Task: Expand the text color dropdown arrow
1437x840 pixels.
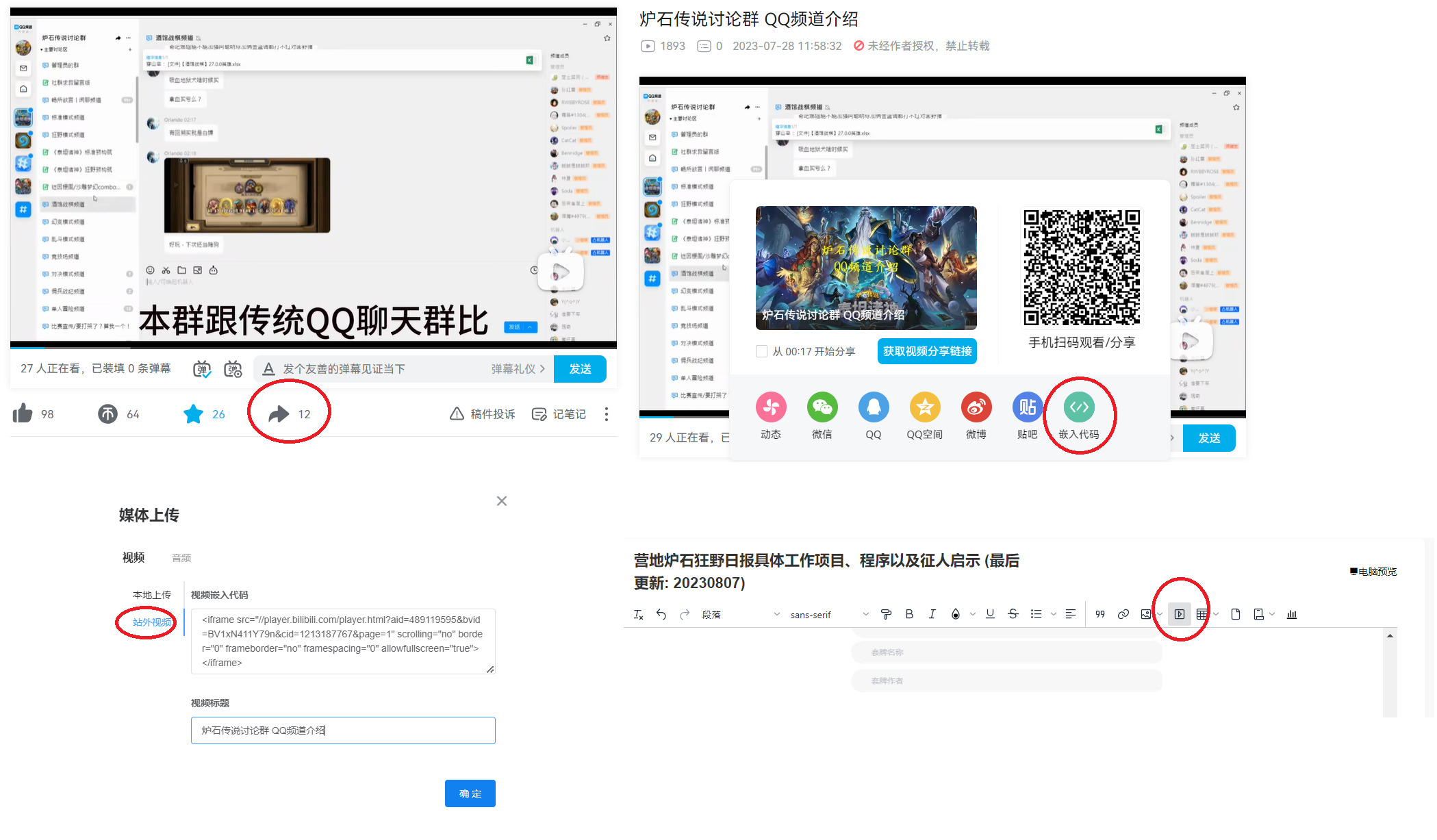Action: point(972,615)
